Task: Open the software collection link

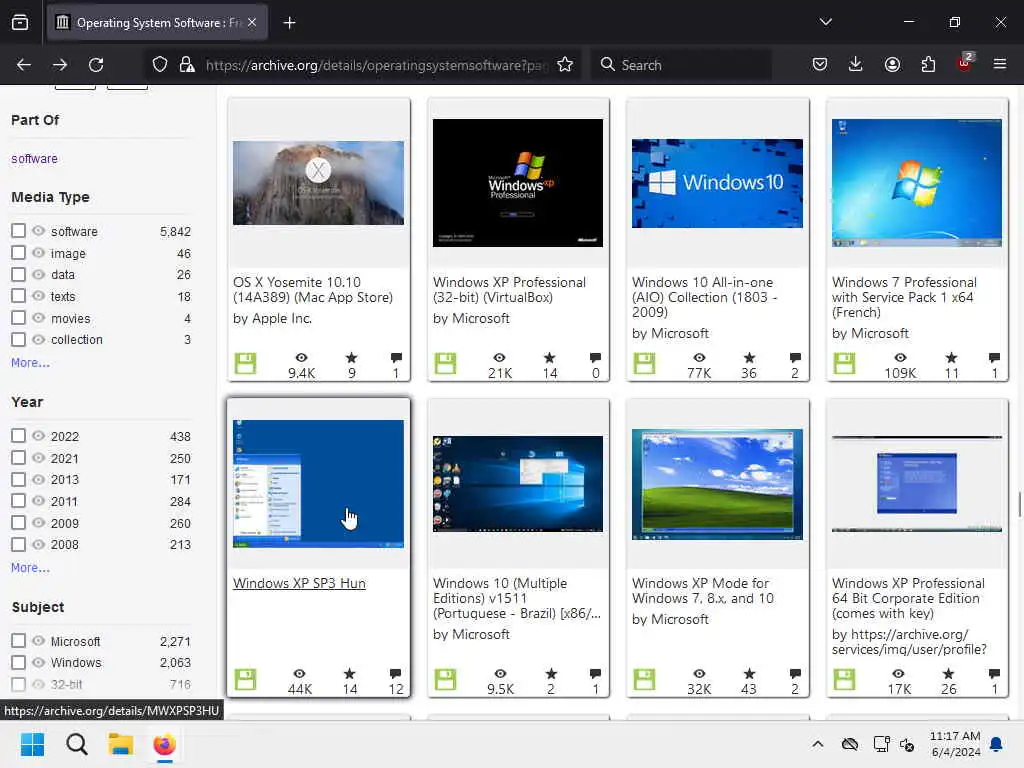Action: pyautogui.click(x=34, y=159)
